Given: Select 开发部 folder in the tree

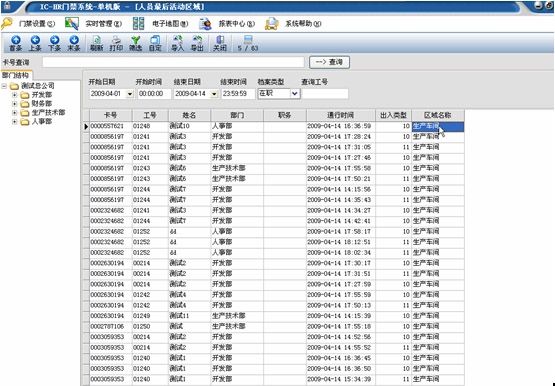Looking at the screenshot, I should (x=42, y=95).
